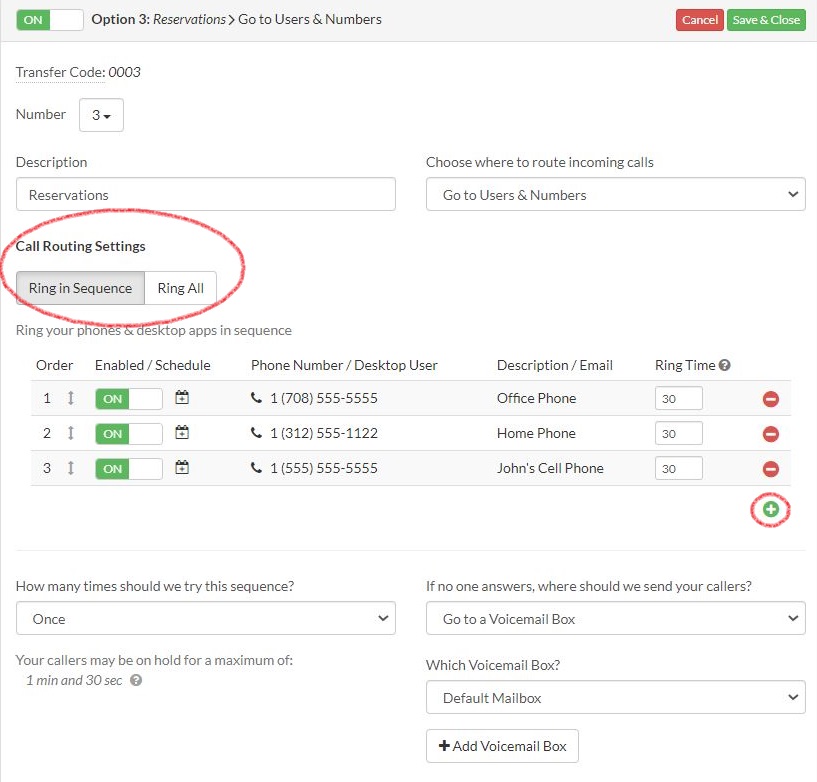817x782 pixels.
Task: Click the maximum hold time help icon
Action: [x=136, y=680]
